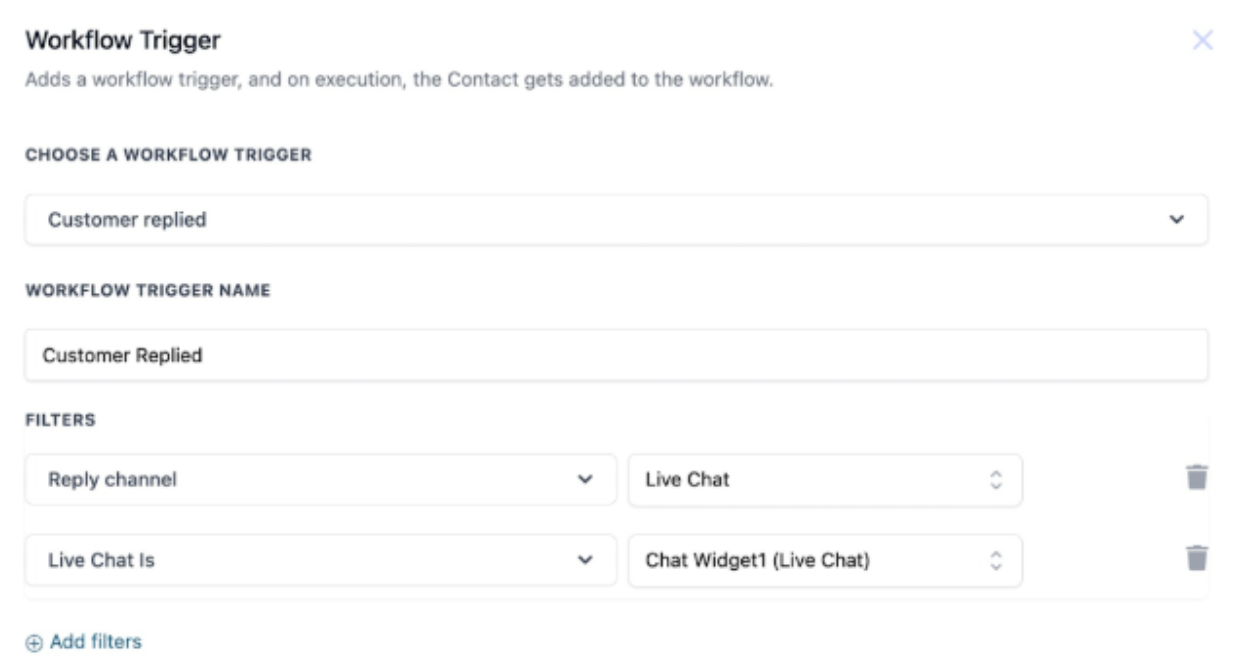The height and width of the screenshot is (664, 1236).
Task: Expand the Reply channel filter dropdown
Action: pyautogui.click(x=320, y=480)
